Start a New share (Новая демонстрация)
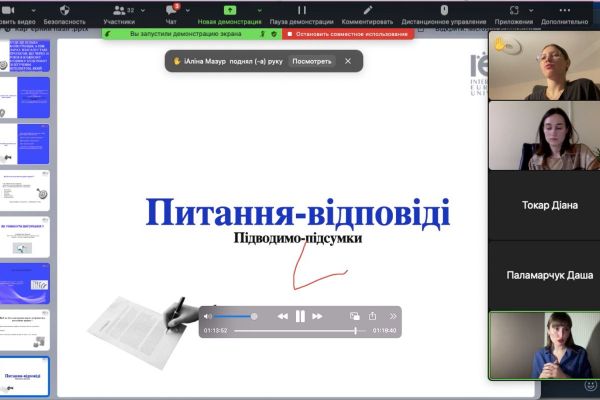 (x=229, y=8)
